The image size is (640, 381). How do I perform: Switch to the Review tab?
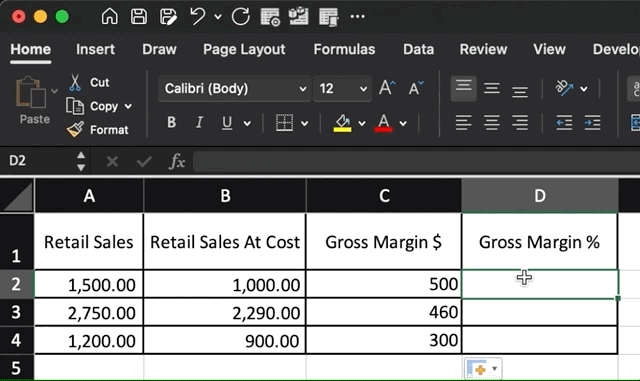coord(483,49)
